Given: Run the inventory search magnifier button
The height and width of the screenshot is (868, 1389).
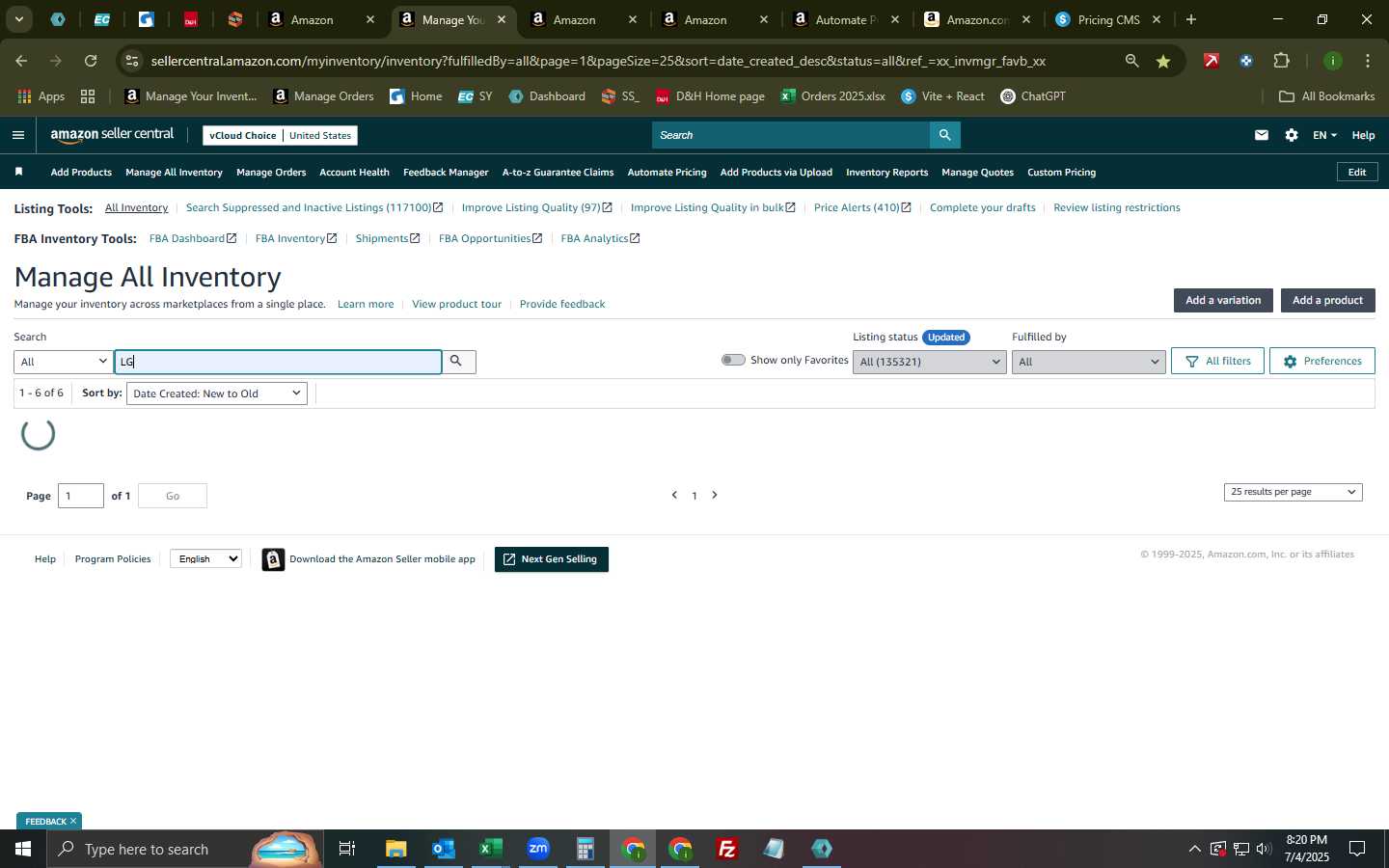Looking at the screenshot, I should (x=457, y=361).
